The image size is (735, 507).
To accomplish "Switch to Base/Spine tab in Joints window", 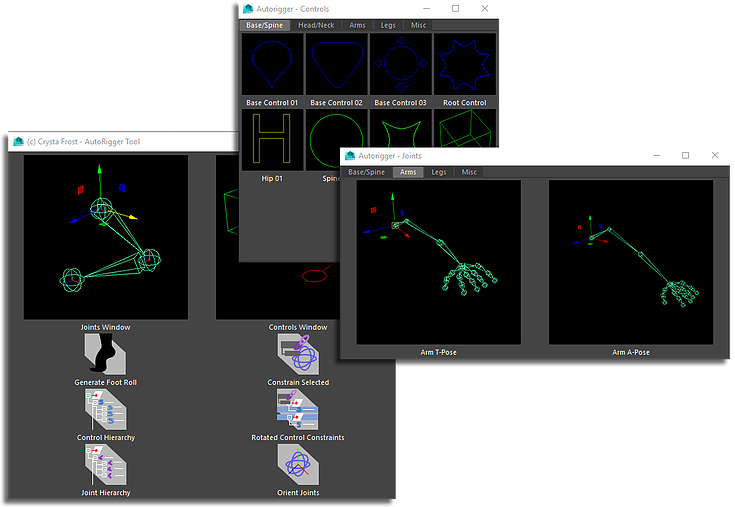I will click(x=367, y=172).
